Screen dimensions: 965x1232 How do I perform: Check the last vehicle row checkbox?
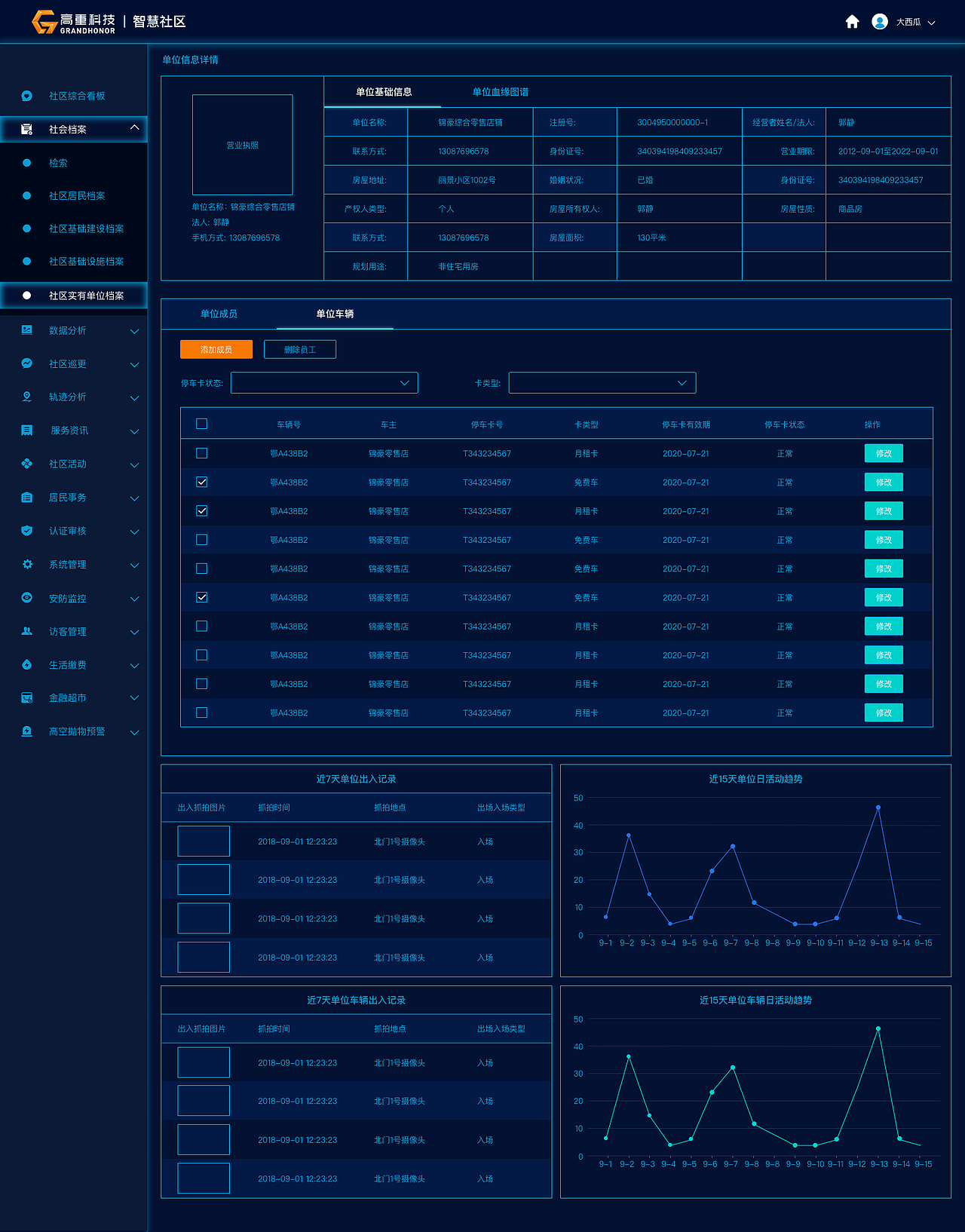tap(201, 713)
